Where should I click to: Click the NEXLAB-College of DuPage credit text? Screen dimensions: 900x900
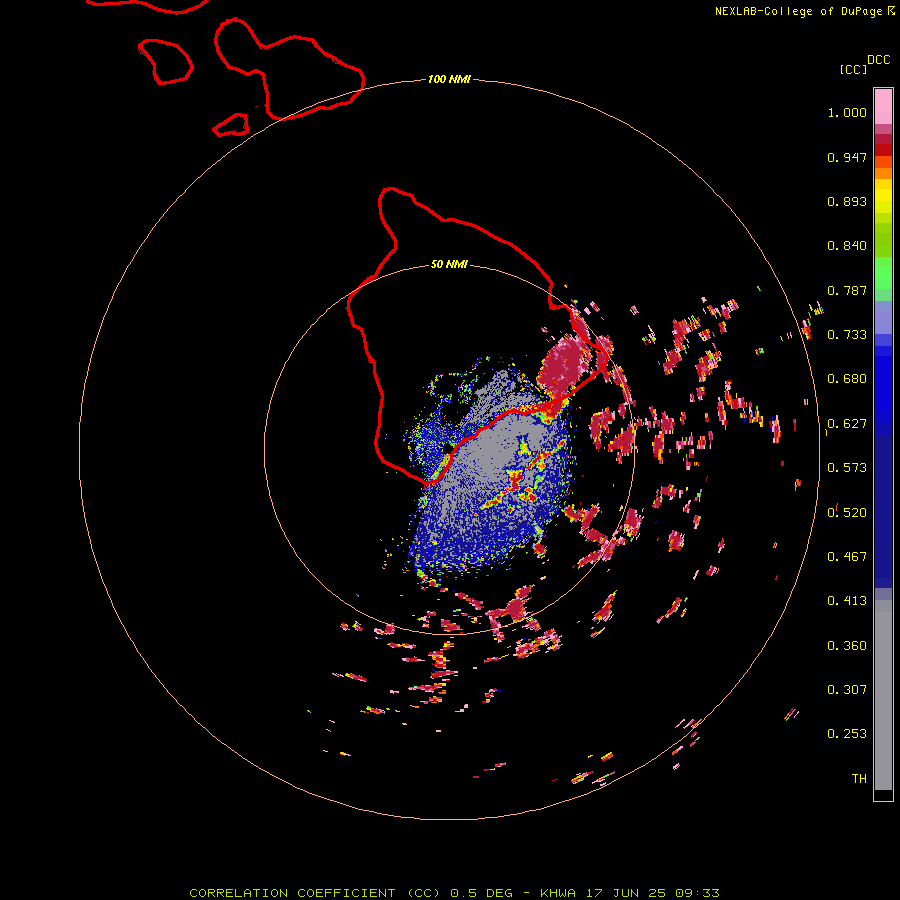click(798, 11)
